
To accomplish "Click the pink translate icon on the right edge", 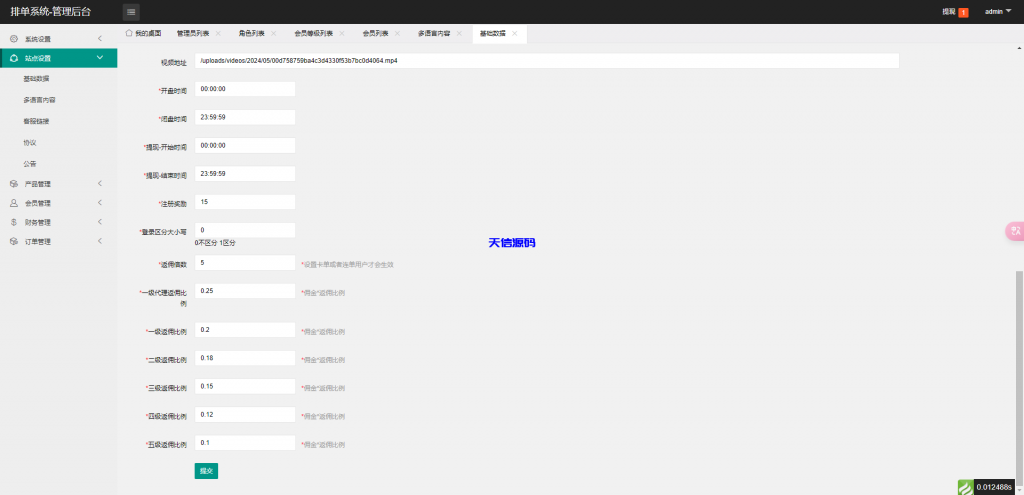I will [x=1015, y=232].
